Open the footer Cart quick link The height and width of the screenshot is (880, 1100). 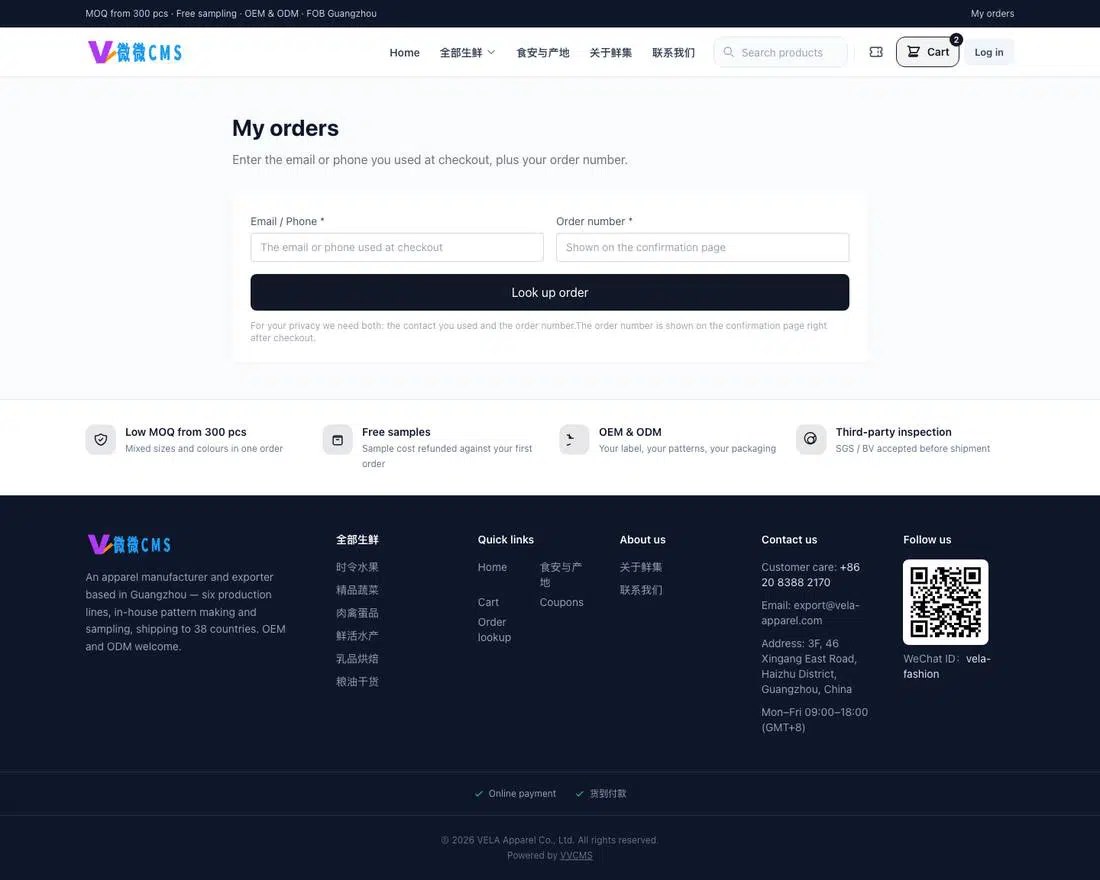tap(488, 602)
